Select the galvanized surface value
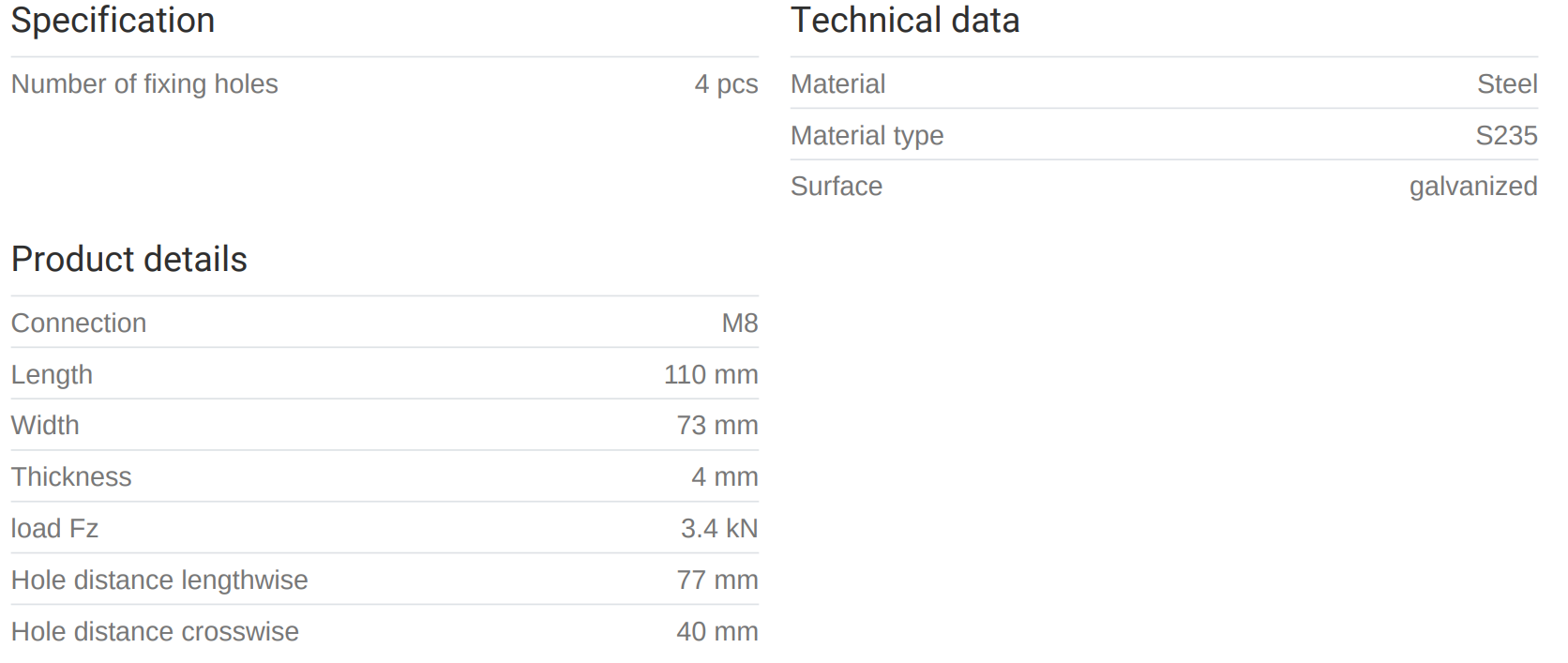Screen dimensions: 1568x663 click(1472, 187)
